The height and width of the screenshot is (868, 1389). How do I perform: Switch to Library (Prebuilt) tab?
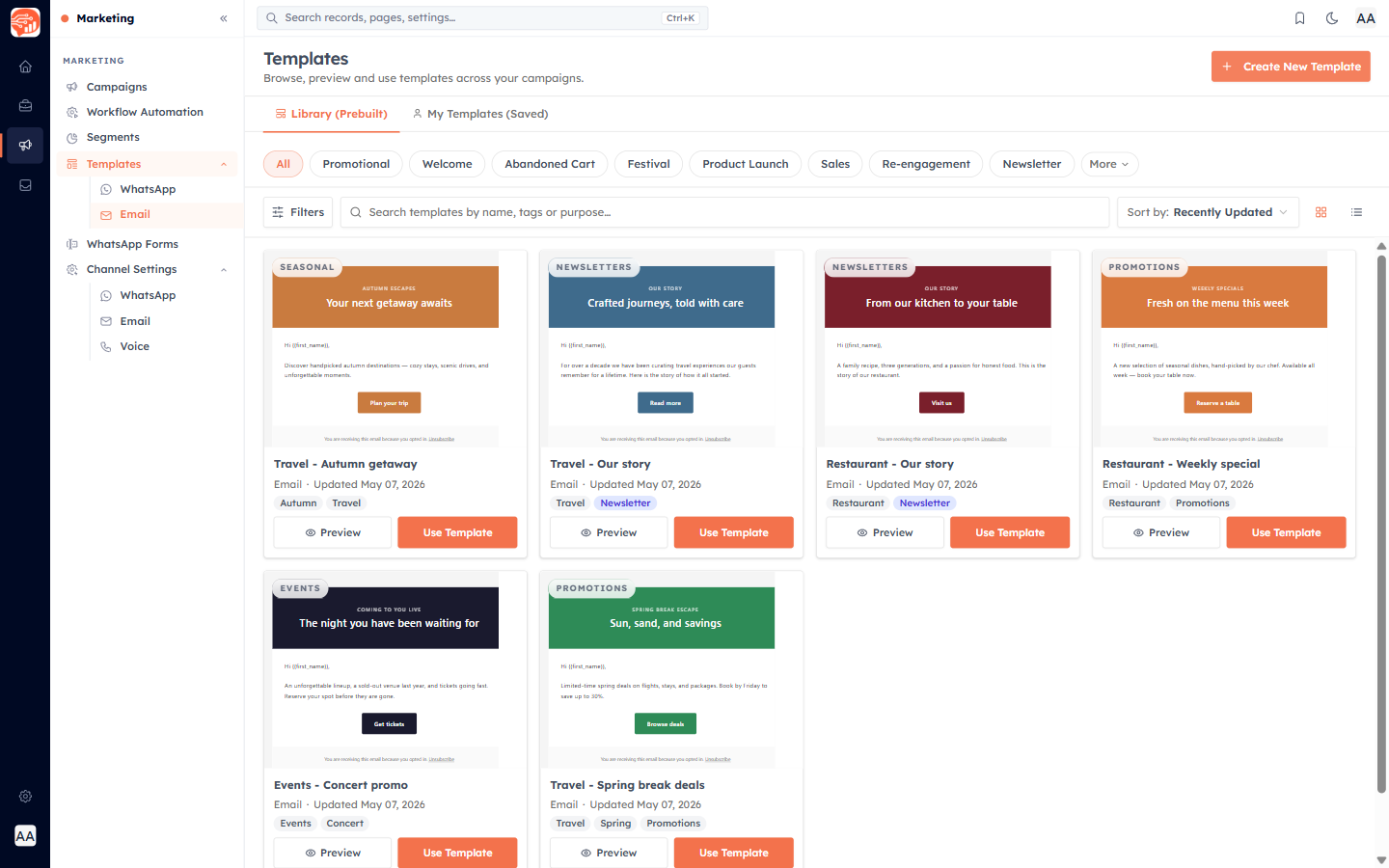(x=331, y=114)
